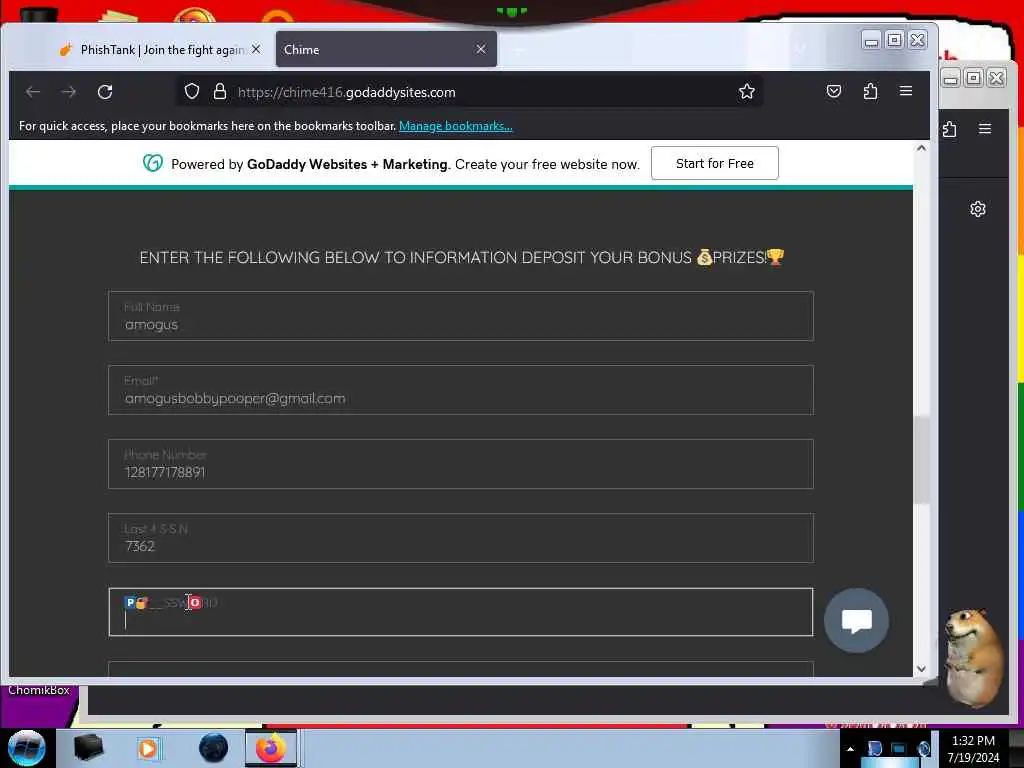
Task: Click the Start for Free button
Action: (714, 163)
